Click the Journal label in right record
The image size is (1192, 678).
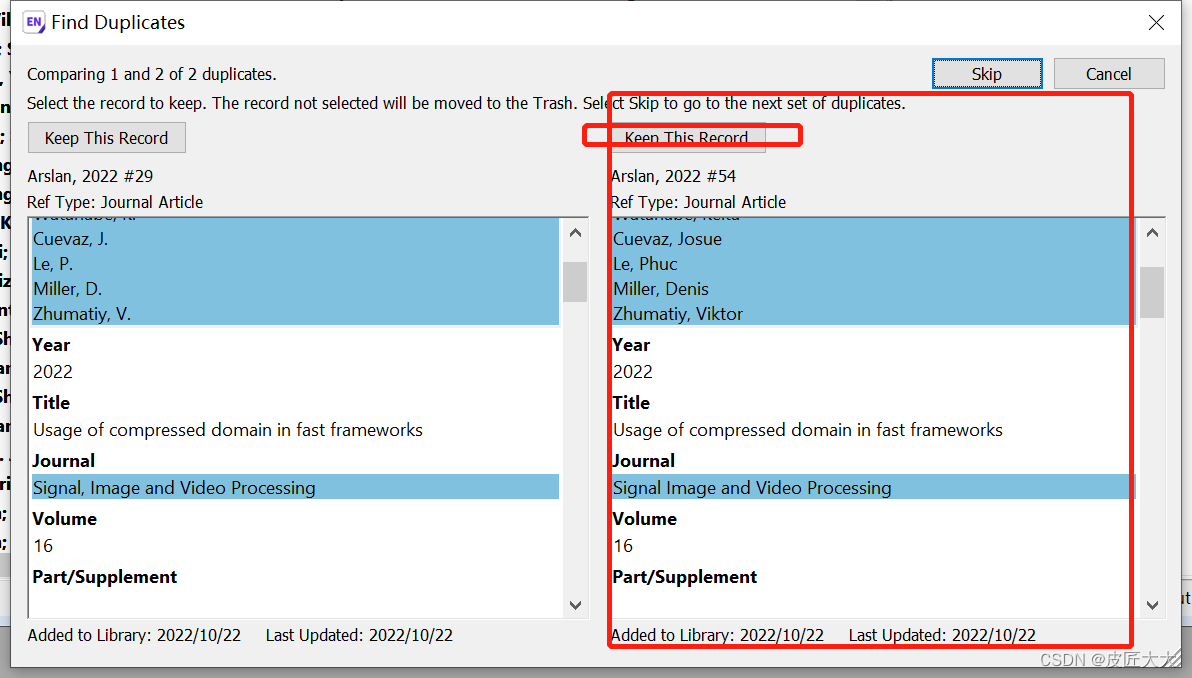tap(644, 461)
